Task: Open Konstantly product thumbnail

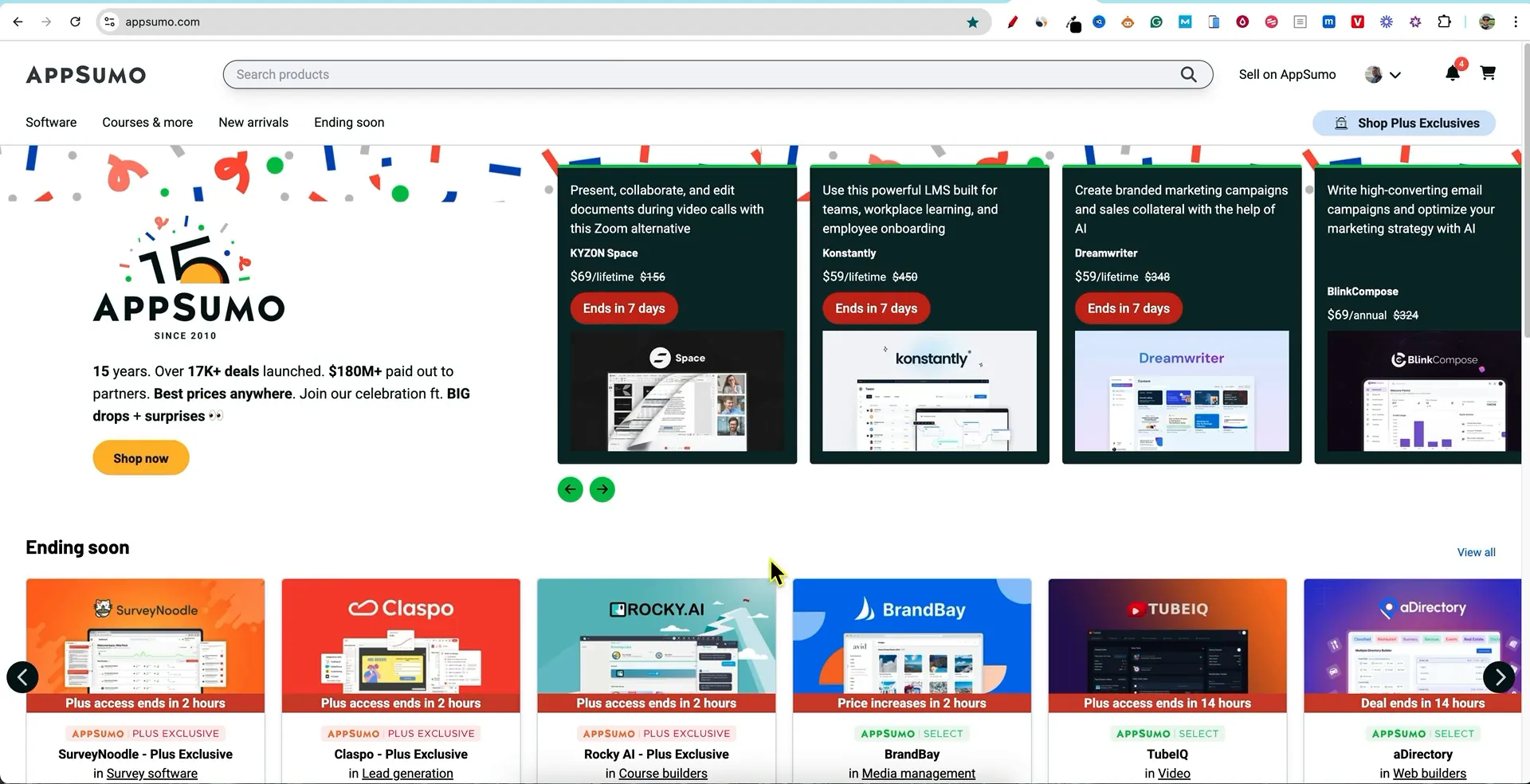Action: tap(929, 391)
